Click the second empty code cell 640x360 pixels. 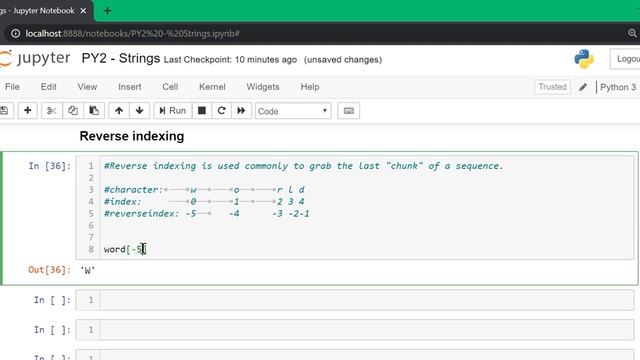pos(367,330)
